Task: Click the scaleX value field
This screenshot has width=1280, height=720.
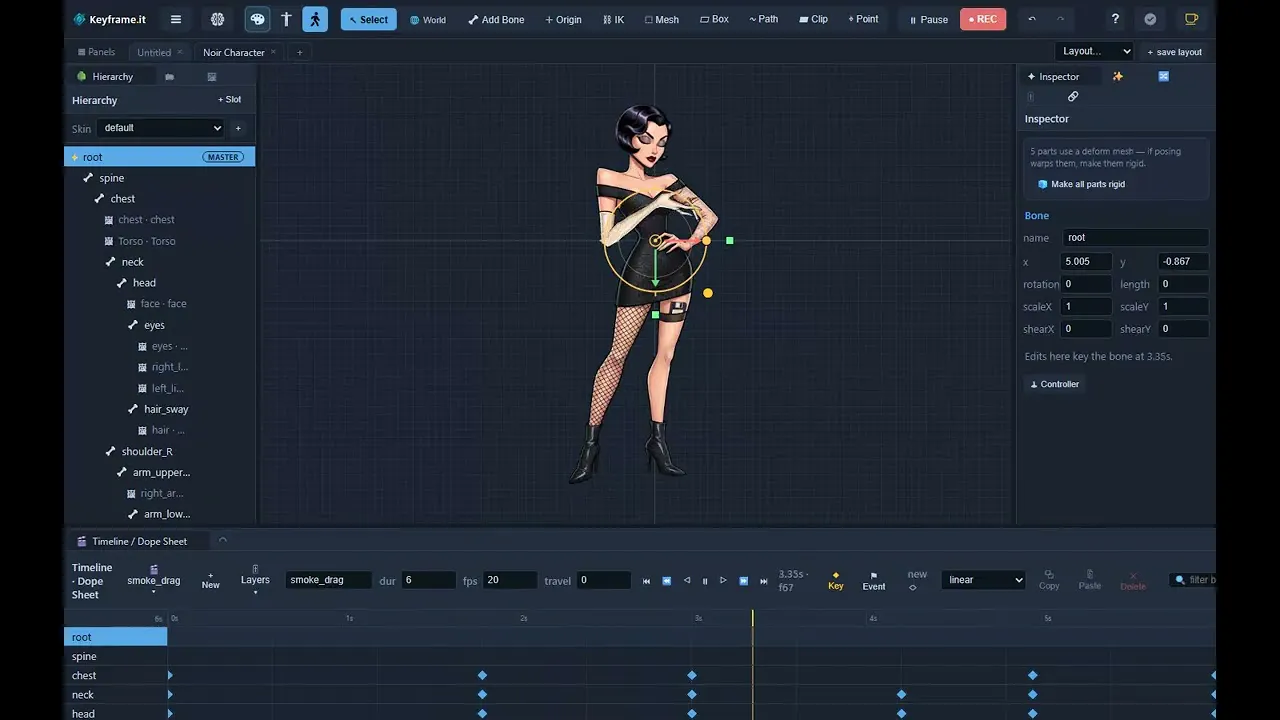Action: coord(1087,307)
